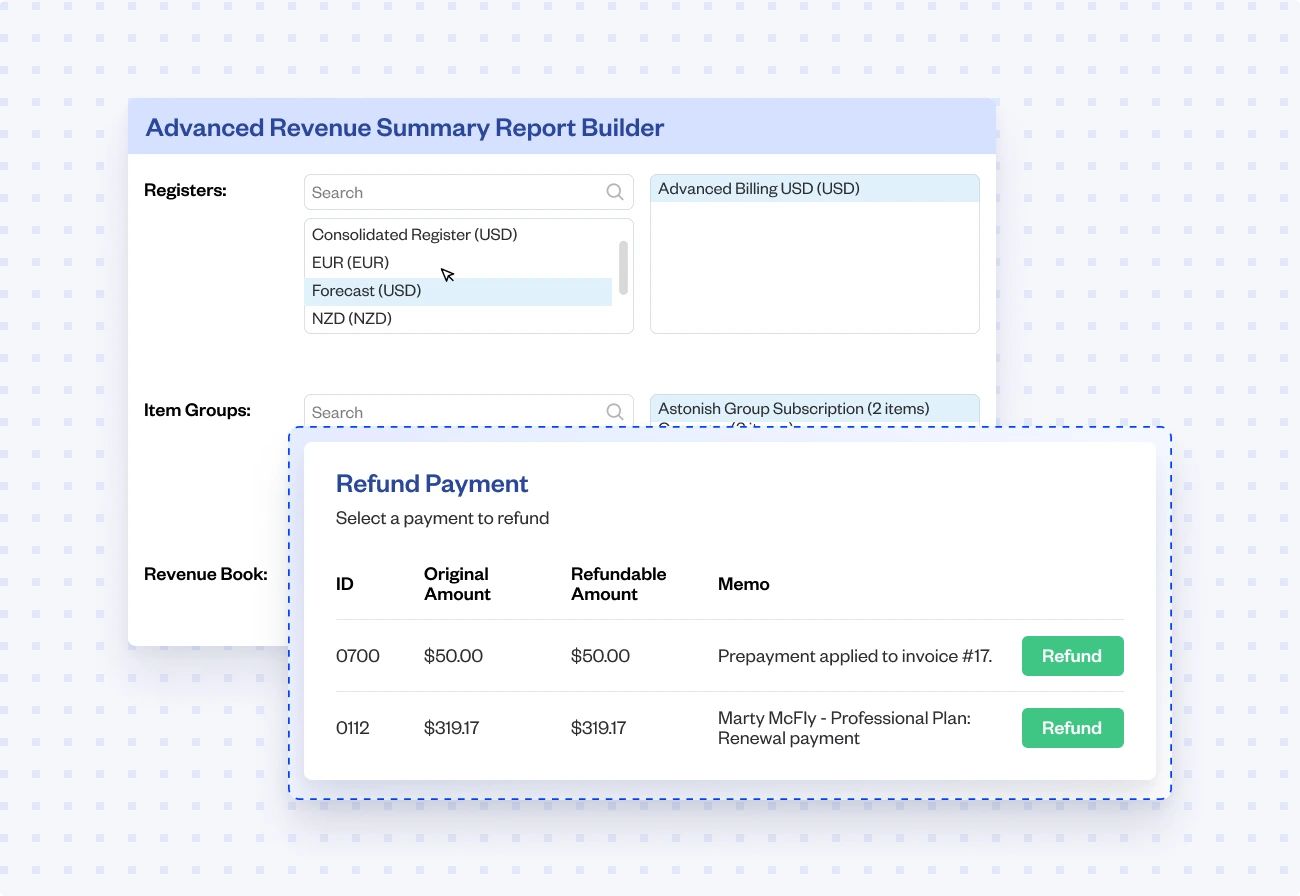Refund payment 0700 of $50.00

(x=1072, y=655)
